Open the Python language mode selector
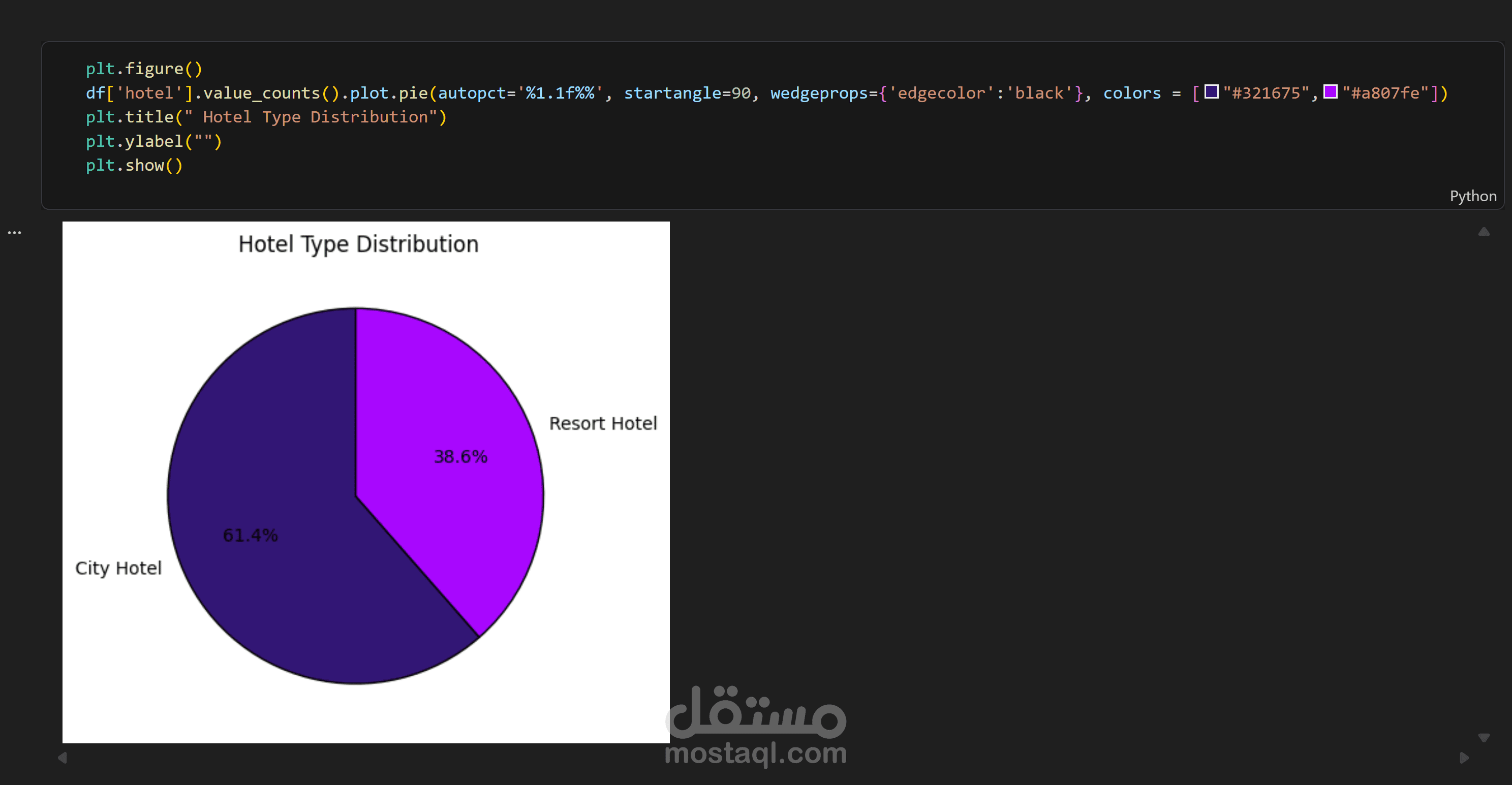This screenshot has height=785, width=1512. click(1473, 196)
